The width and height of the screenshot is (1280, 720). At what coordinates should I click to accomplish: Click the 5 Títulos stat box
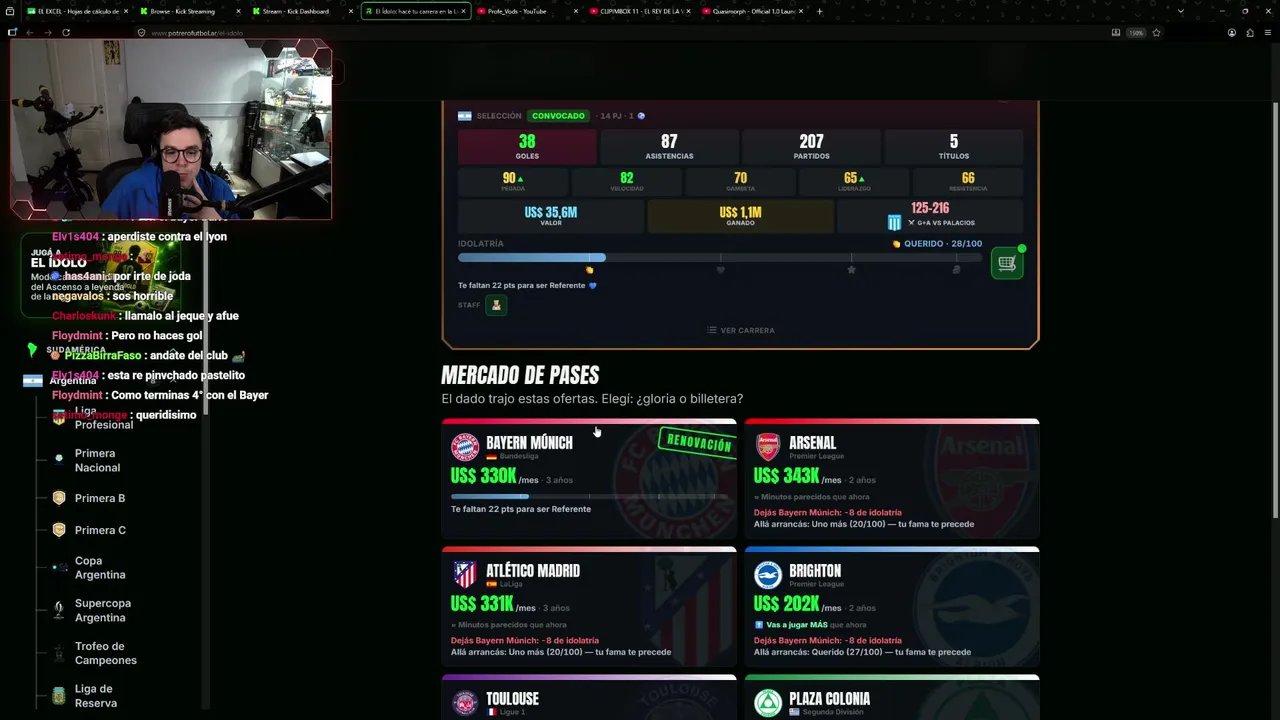tap(953, 147)
